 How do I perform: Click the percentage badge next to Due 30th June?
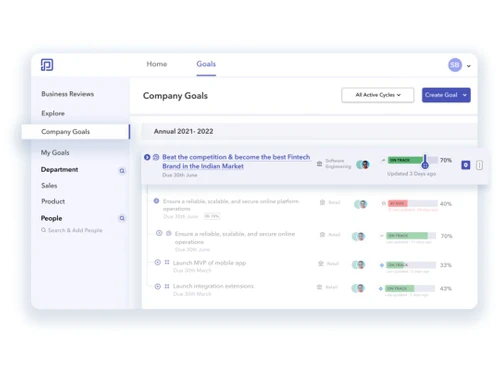click(x=212, y=216)
